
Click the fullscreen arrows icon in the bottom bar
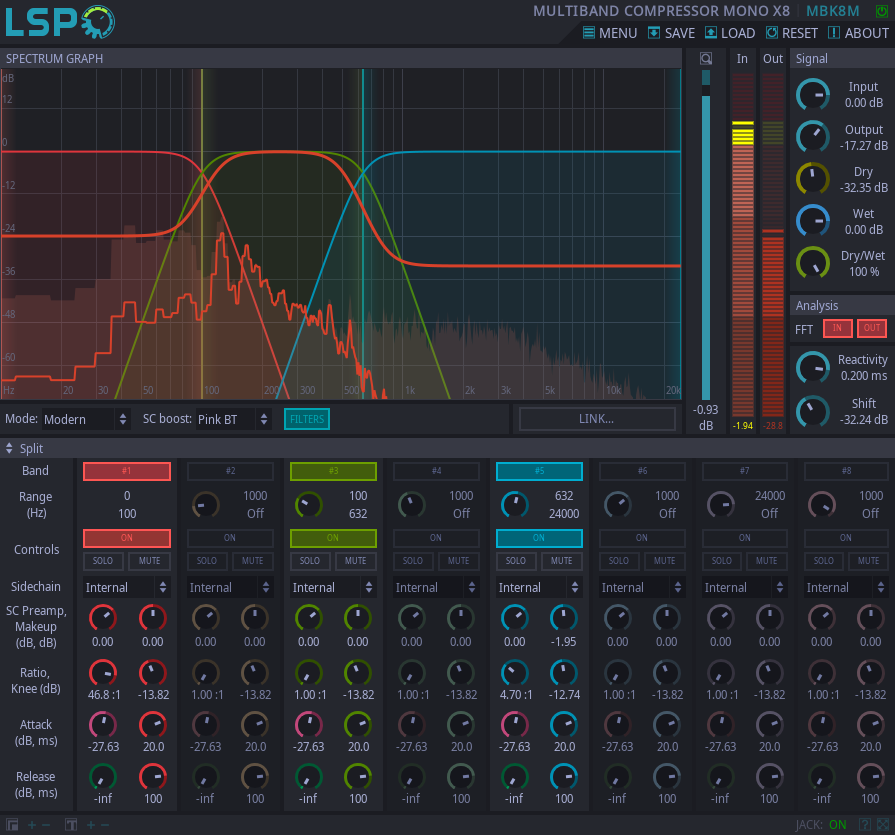pos(882,825)
